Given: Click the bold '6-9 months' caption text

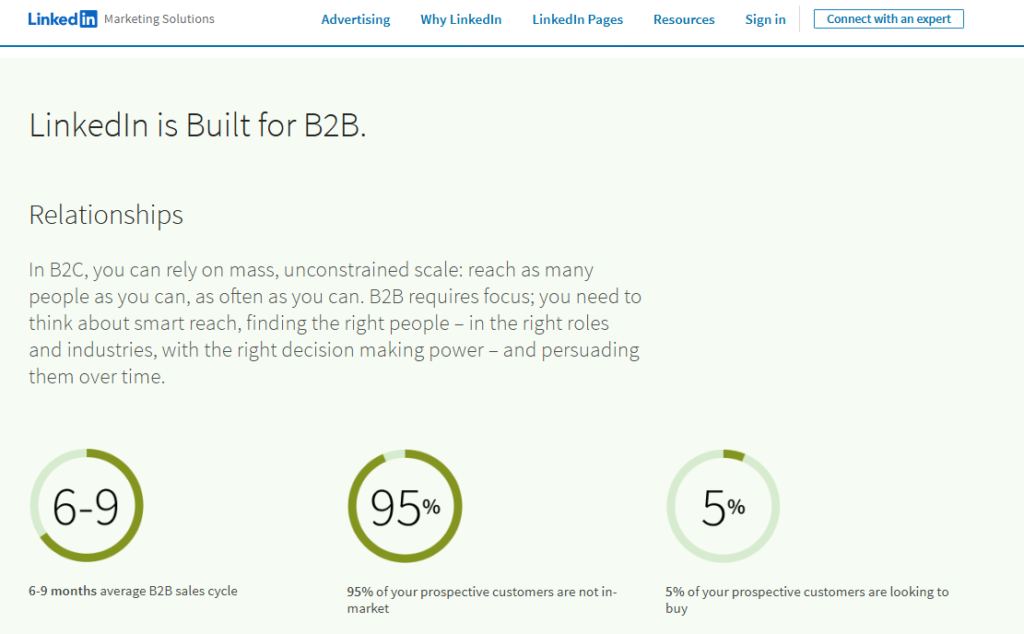Looking at the screenshot, I should (62, 591).
